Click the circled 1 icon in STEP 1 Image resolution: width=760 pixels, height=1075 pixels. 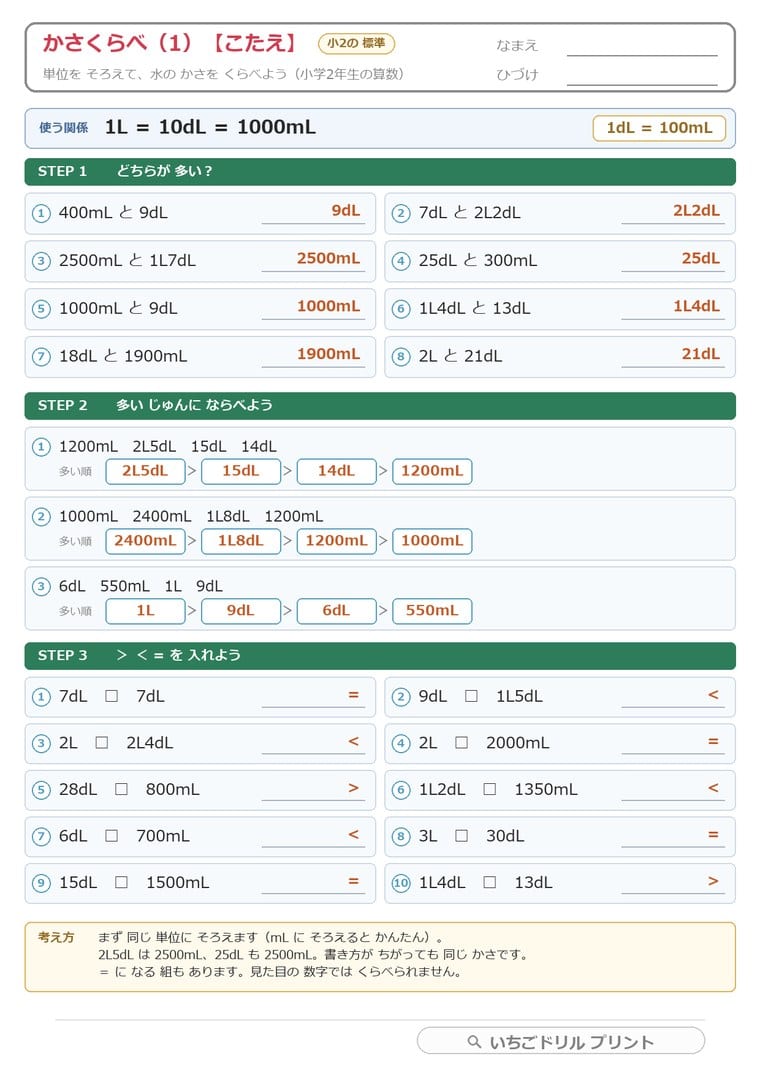click(41, 213)
